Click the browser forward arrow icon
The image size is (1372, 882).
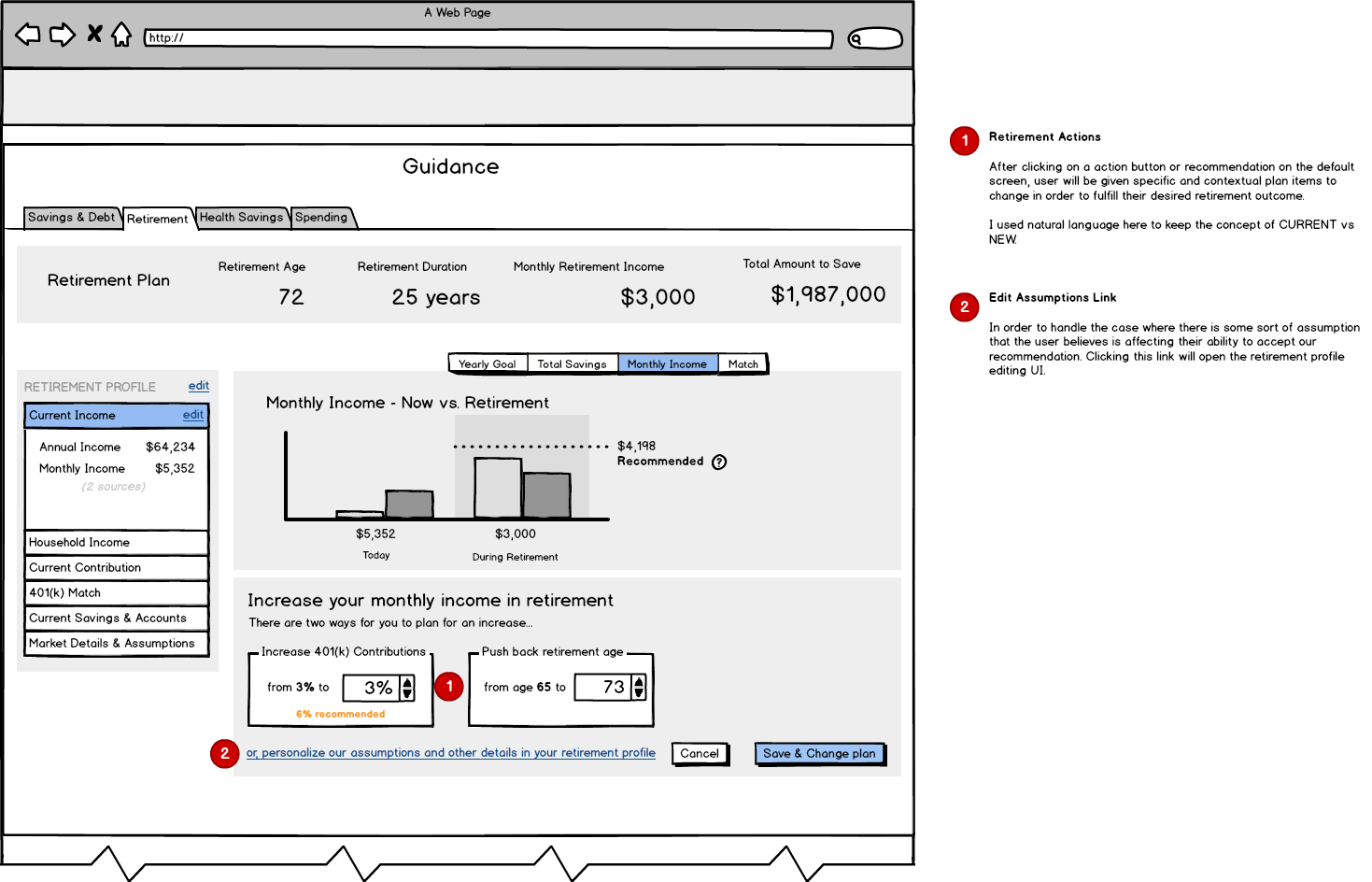[x=63, y=36]
